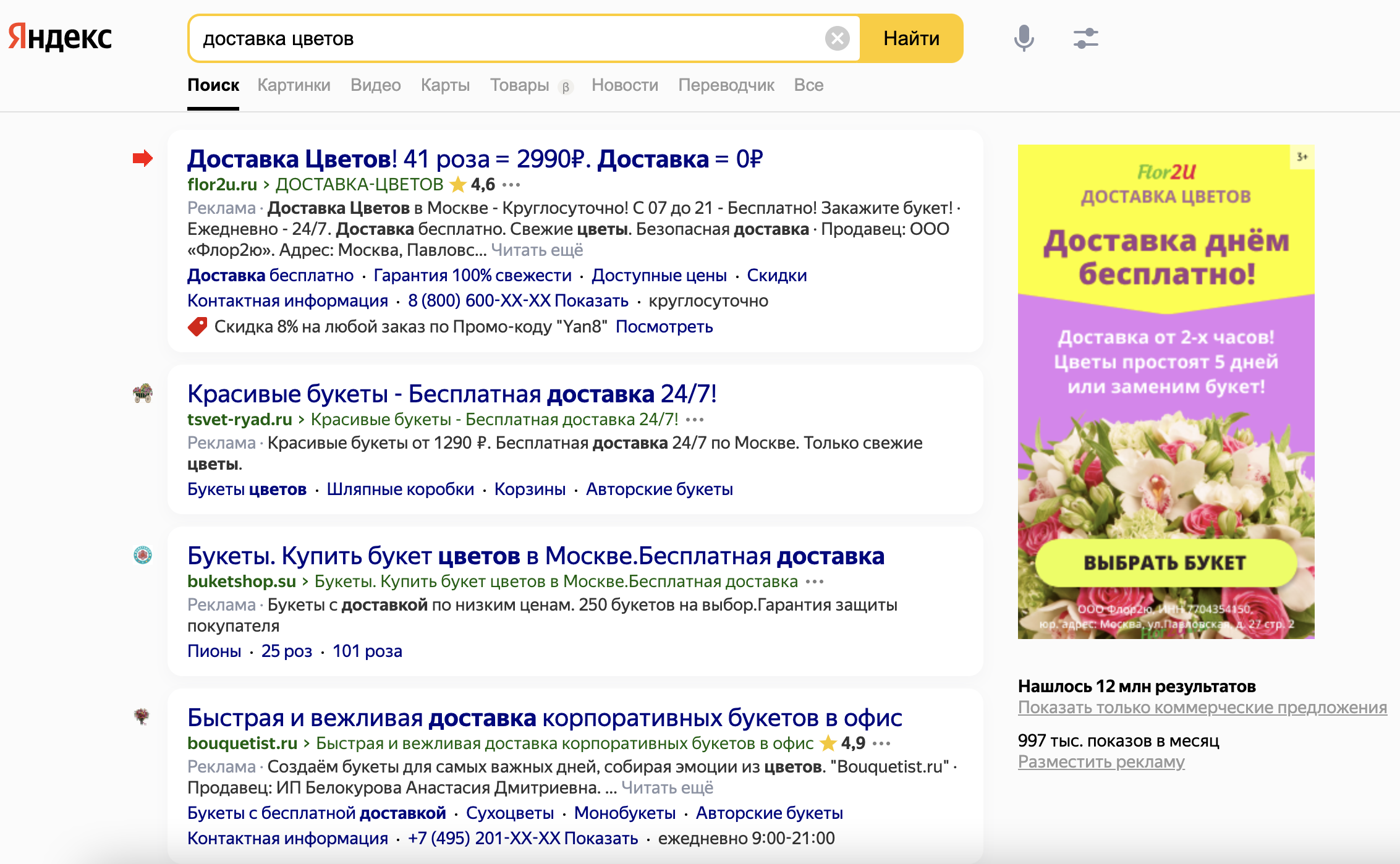Viewport: 1400px width, 864px height.
Task: Click the buketshop.su favicon
Action: [x=143, y=555]
